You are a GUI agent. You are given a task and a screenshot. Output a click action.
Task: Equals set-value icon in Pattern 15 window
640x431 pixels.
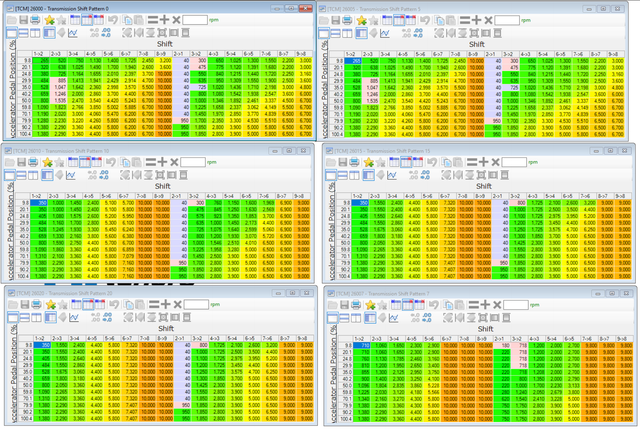[472, 162]
